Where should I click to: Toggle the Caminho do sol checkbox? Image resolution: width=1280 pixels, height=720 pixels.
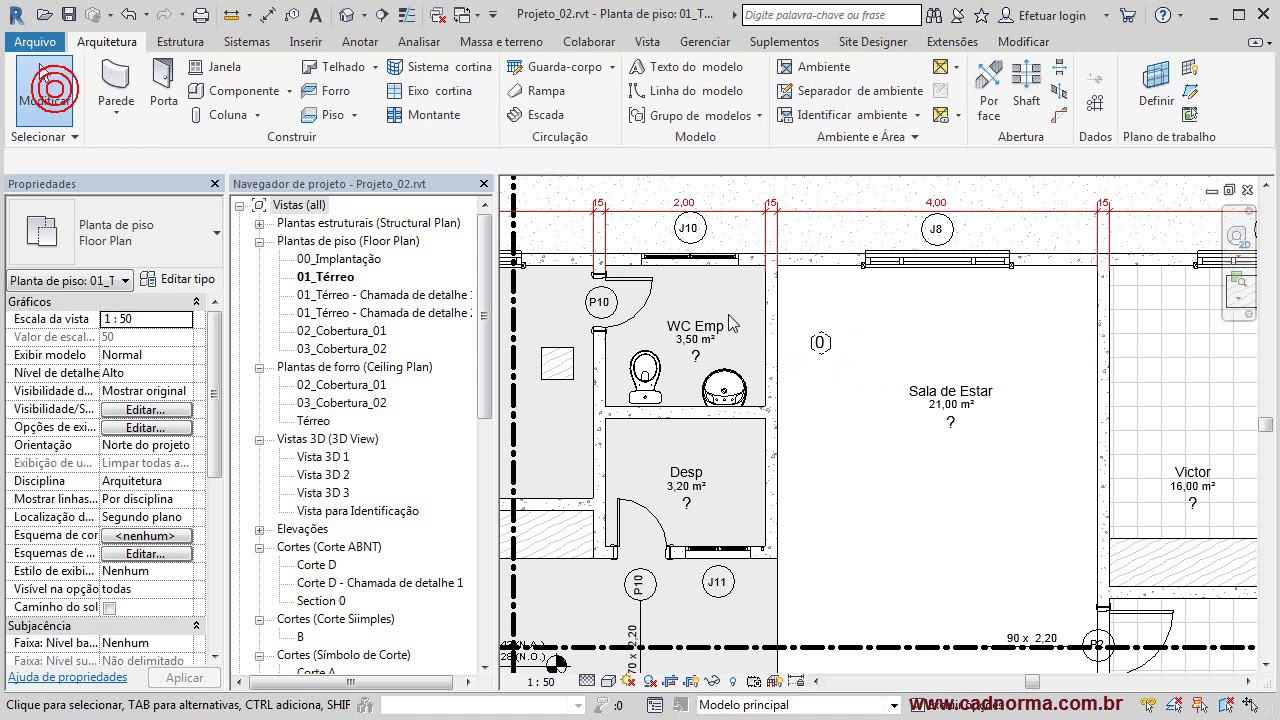pyautogui.click(x=110, y=608)
